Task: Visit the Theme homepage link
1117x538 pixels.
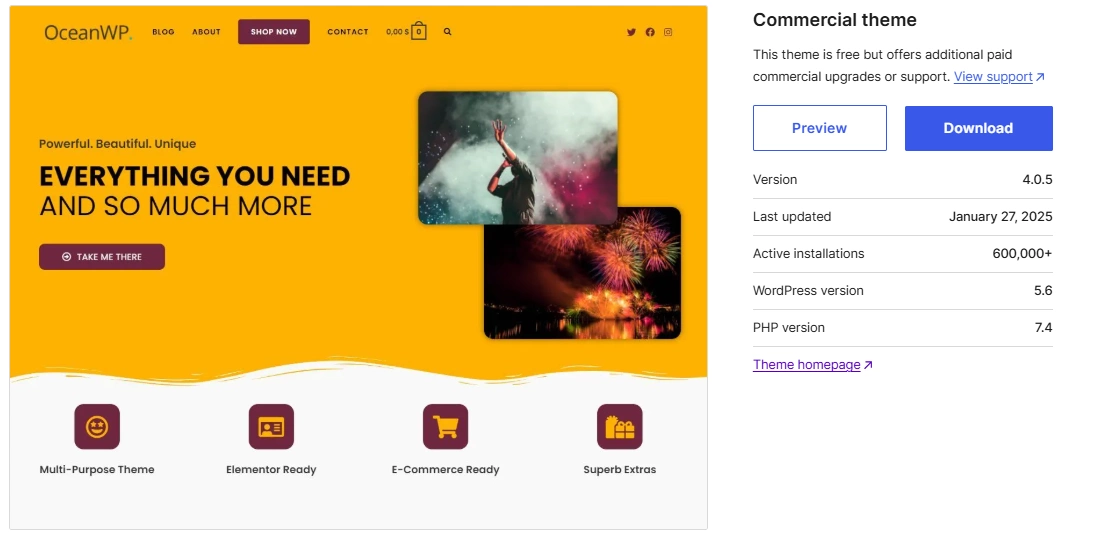Action: (806, 365)
